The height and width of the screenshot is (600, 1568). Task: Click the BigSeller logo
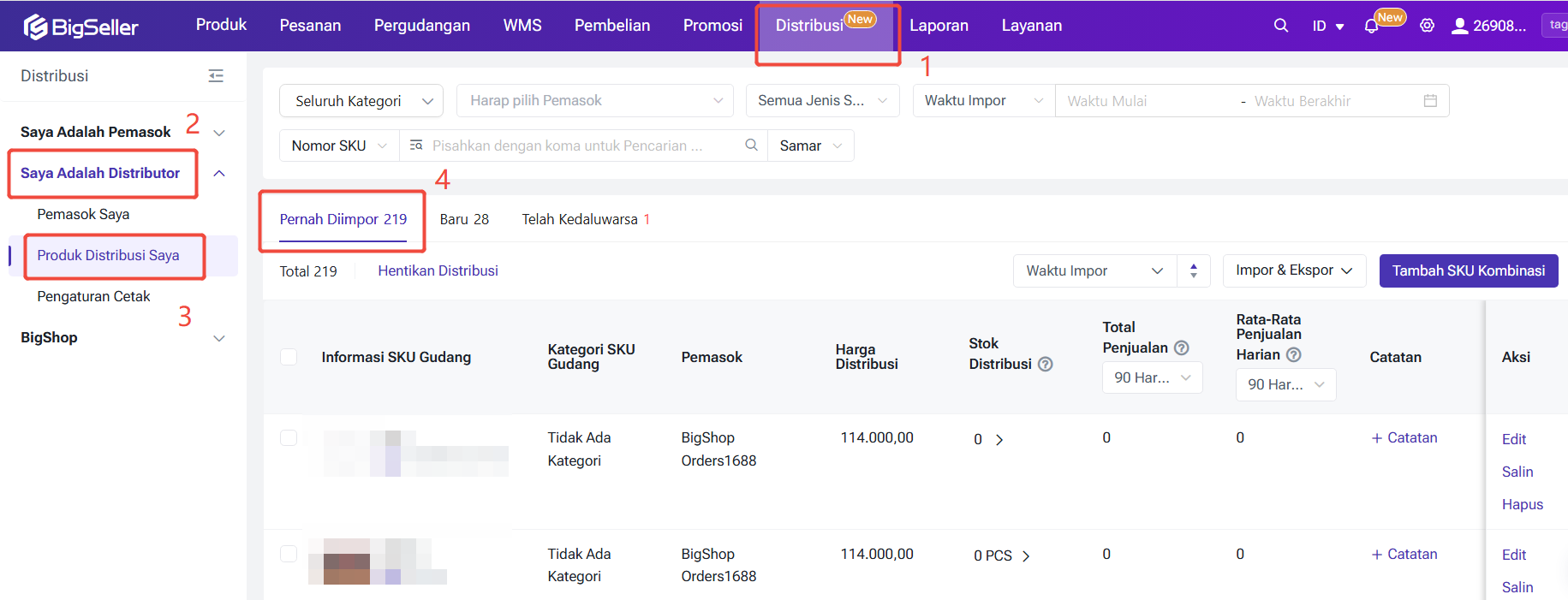(80, 27)
